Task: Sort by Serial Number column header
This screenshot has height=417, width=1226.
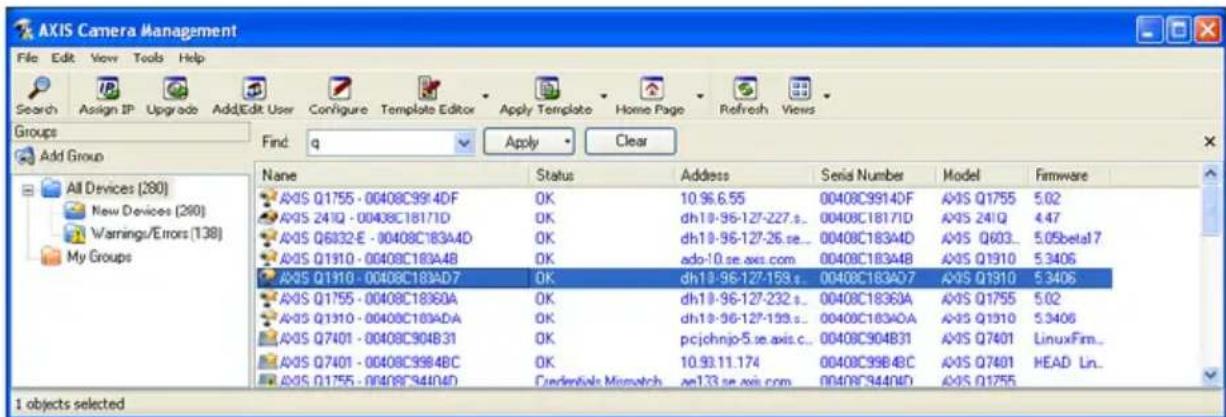Action: 873,174
